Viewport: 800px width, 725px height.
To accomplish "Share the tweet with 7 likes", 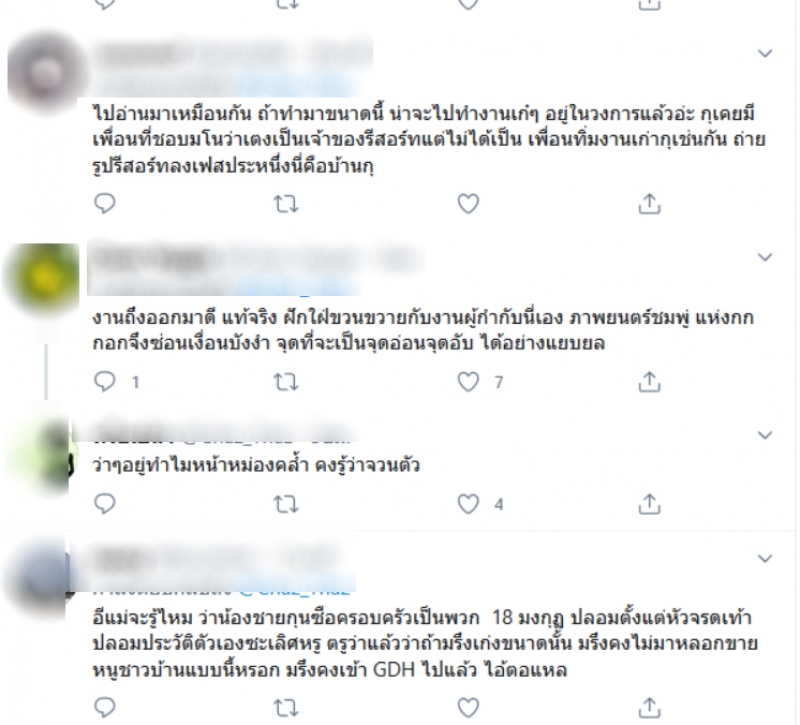I will (x=649, y=381).
